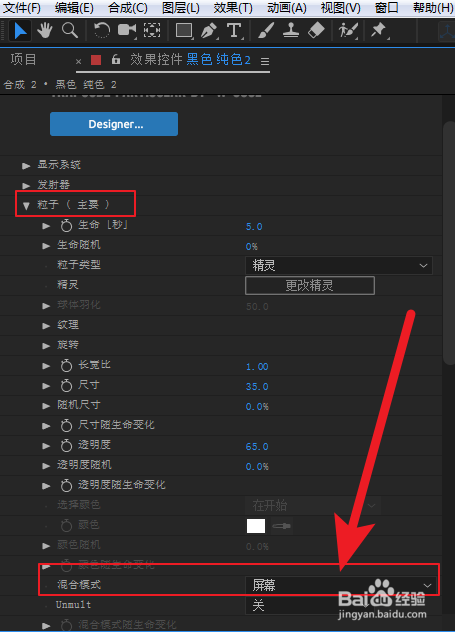The width and height of the screenshot is (455, 632).
Task: Expand the 旋转 group
Action: [x=46, y=345]
